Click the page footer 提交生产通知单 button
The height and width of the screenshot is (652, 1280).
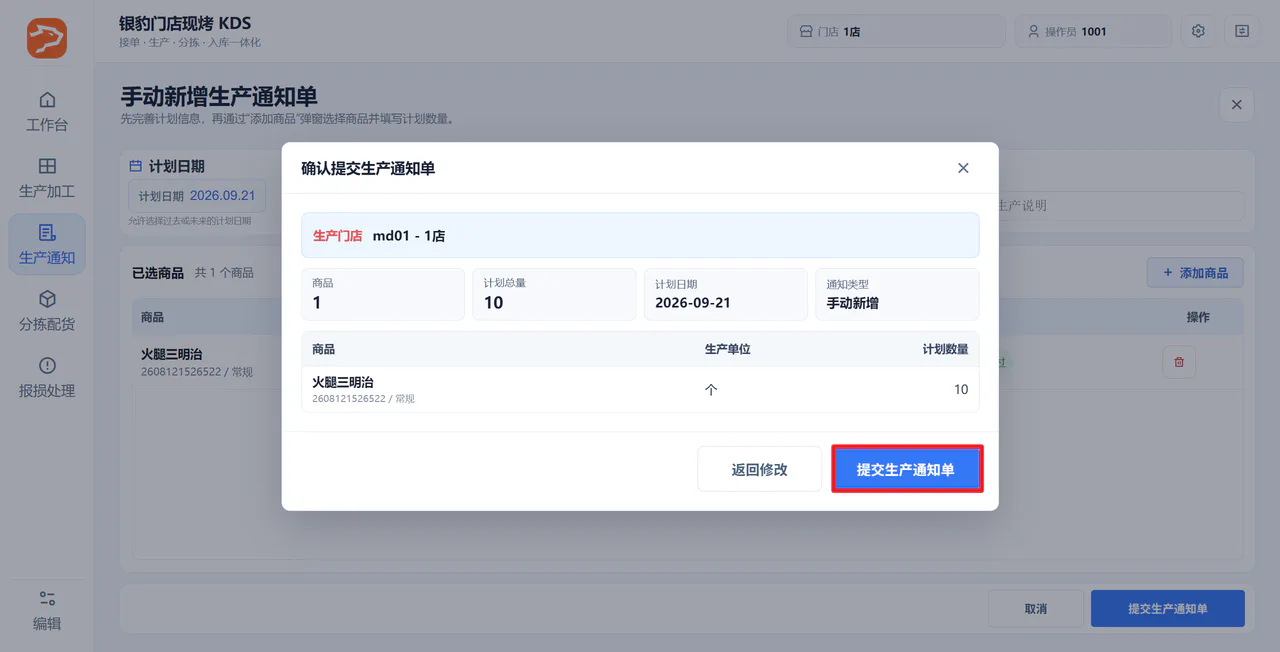point(1168,608)
